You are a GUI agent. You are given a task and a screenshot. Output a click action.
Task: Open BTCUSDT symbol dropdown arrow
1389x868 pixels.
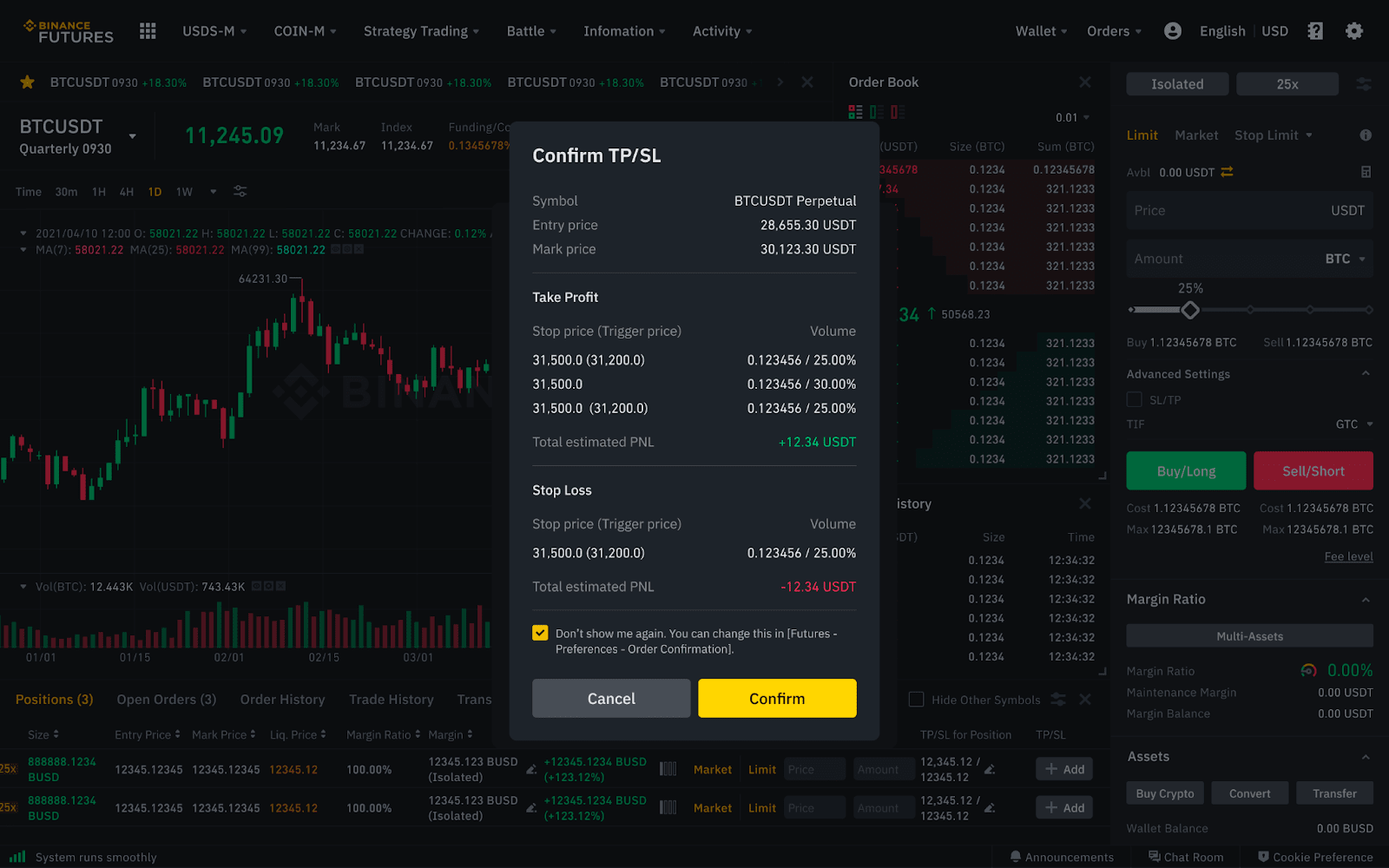[132, 136]
